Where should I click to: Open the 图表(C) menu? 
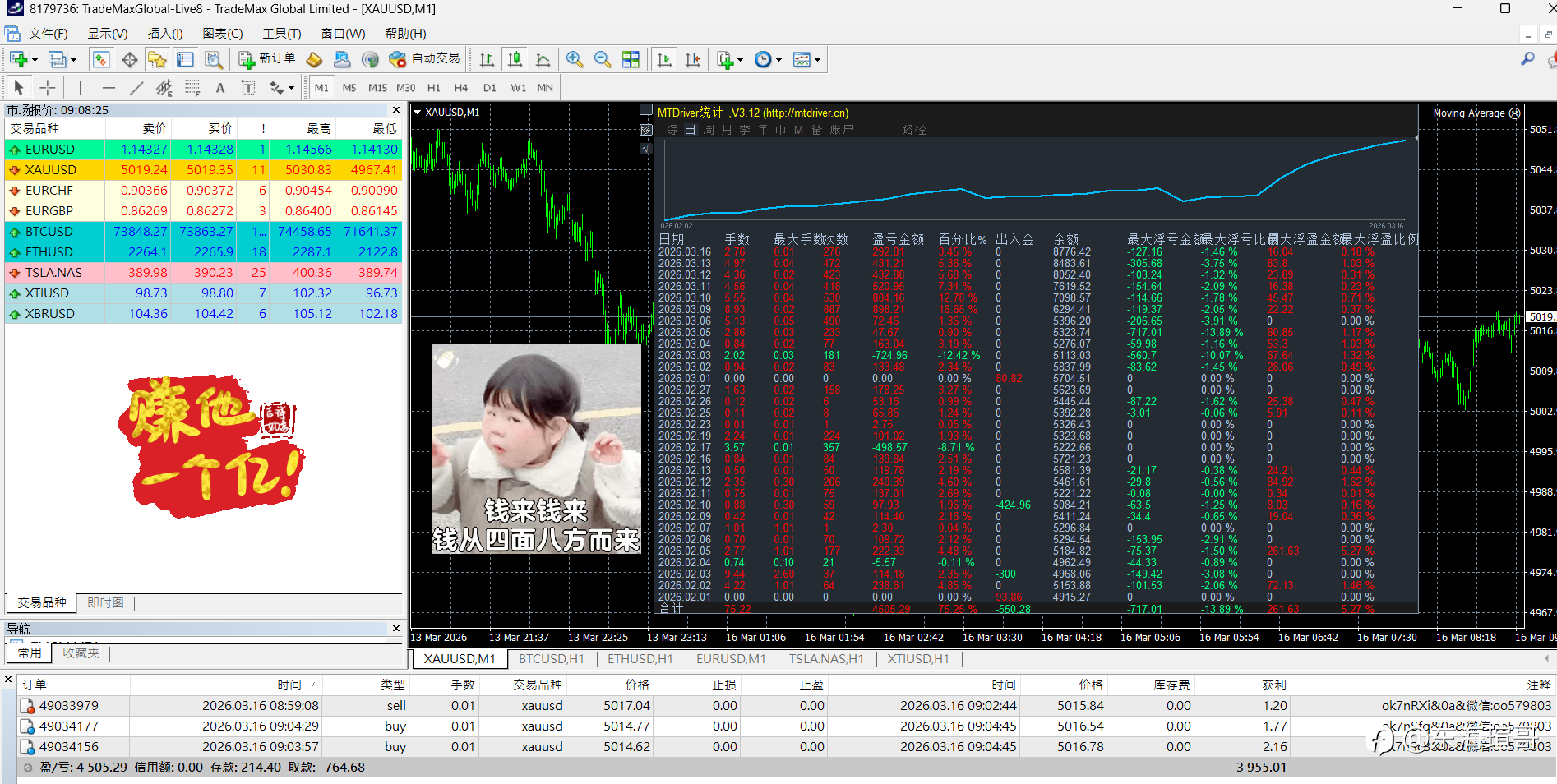pos(222,34)
